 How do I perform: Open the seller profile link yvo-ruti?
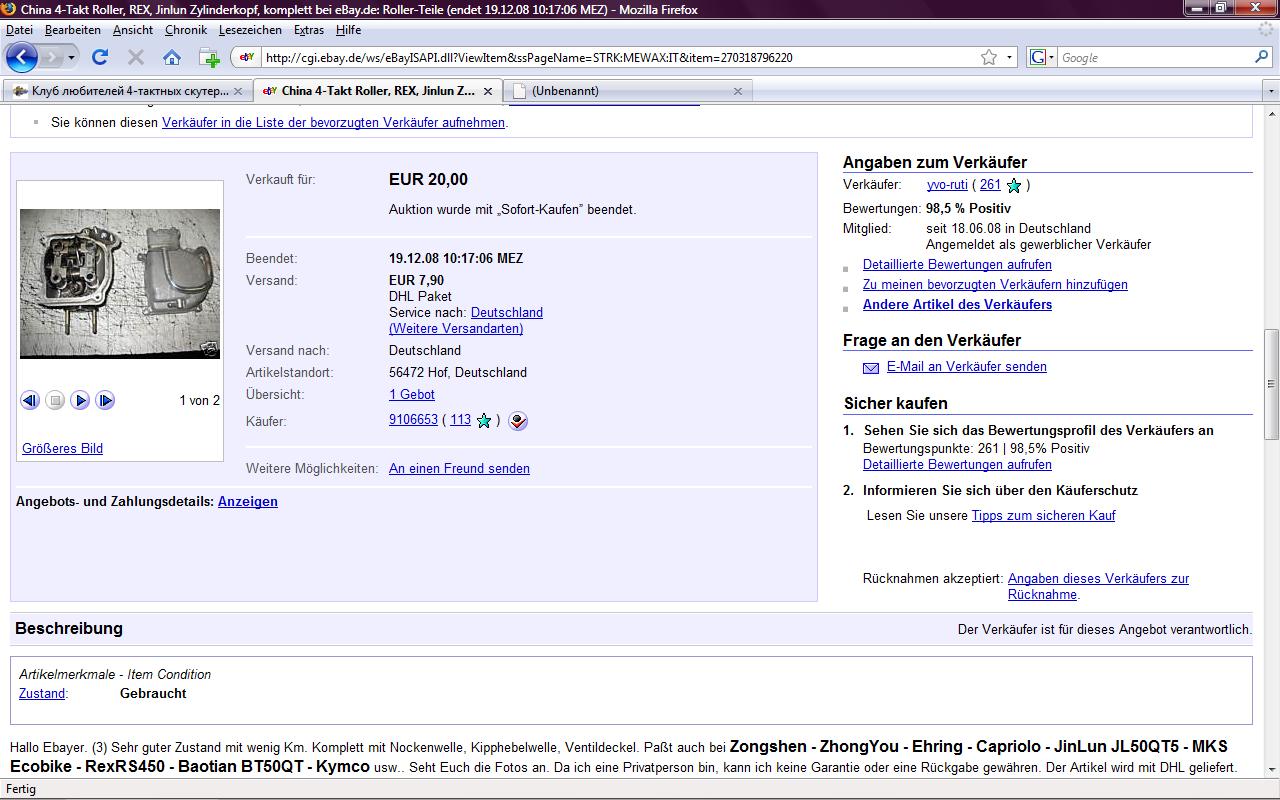click(x=946, y=185)
